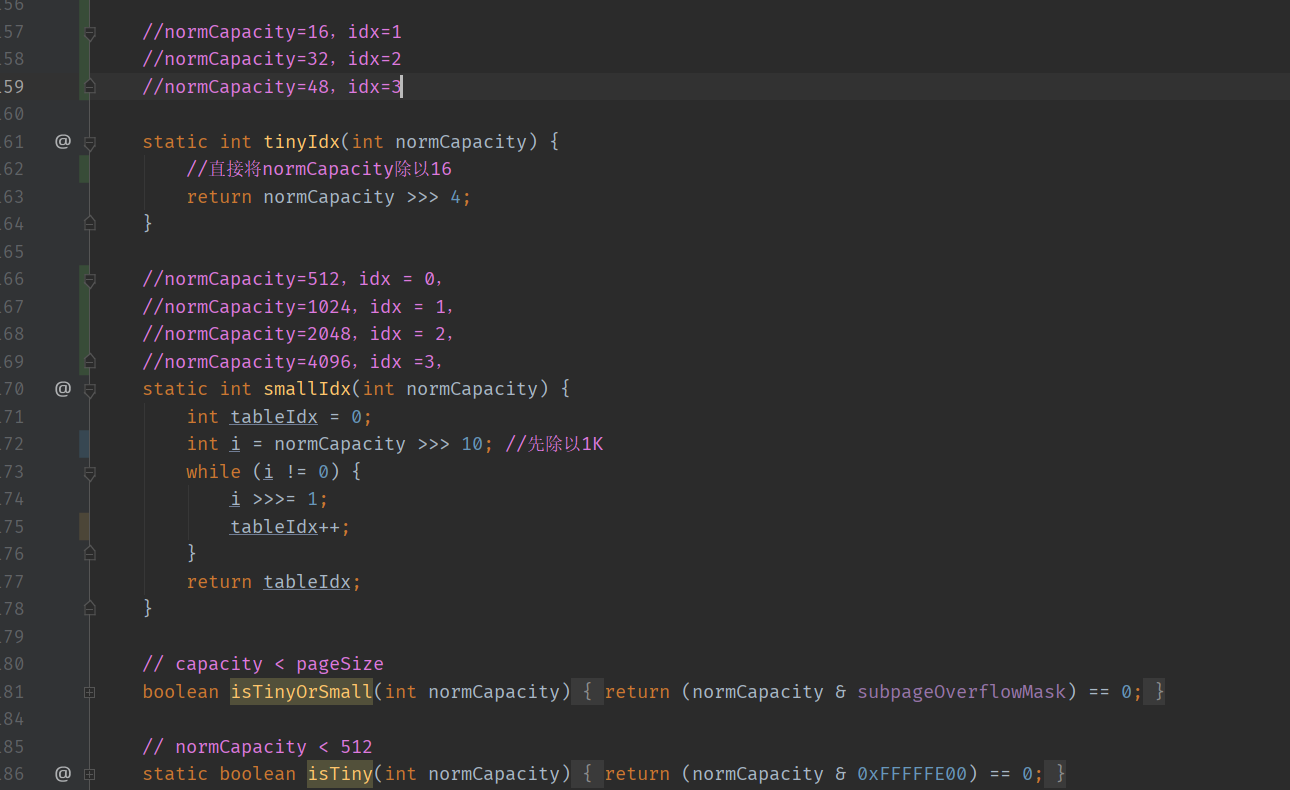Click green change marker beside normCapacity=1024 comment
1290x790 pixels.
84,306
